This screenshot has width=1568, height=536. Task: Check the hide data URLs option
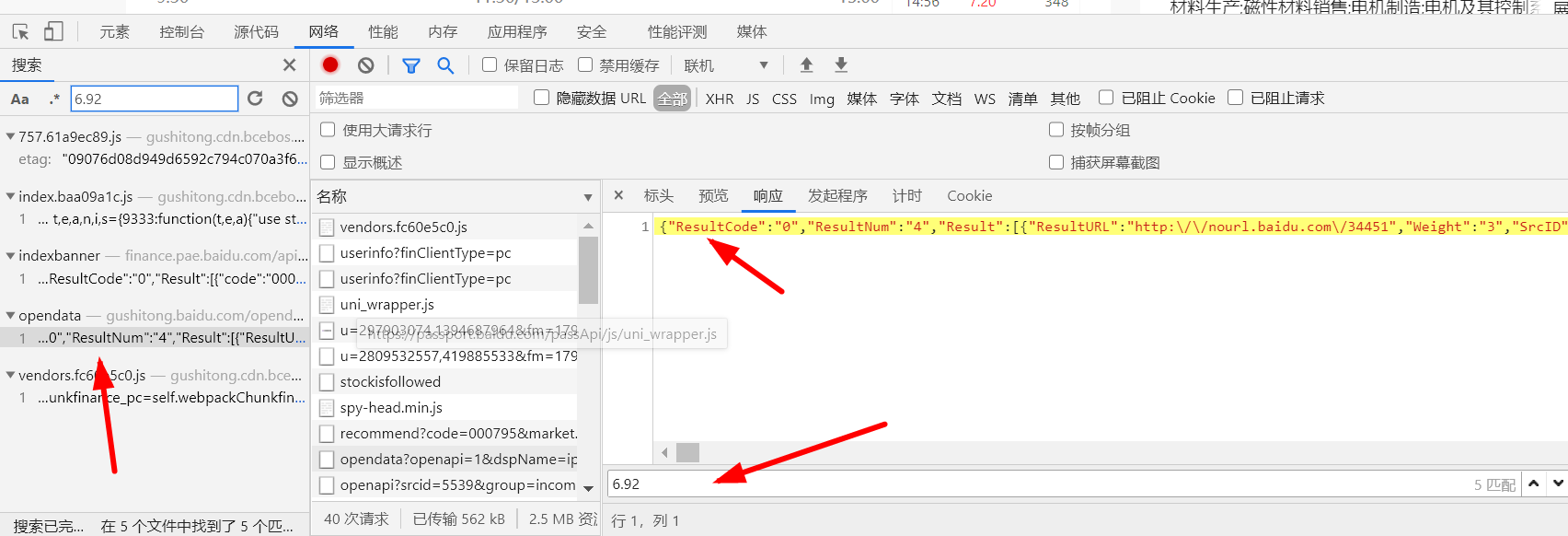click(542, 97)
